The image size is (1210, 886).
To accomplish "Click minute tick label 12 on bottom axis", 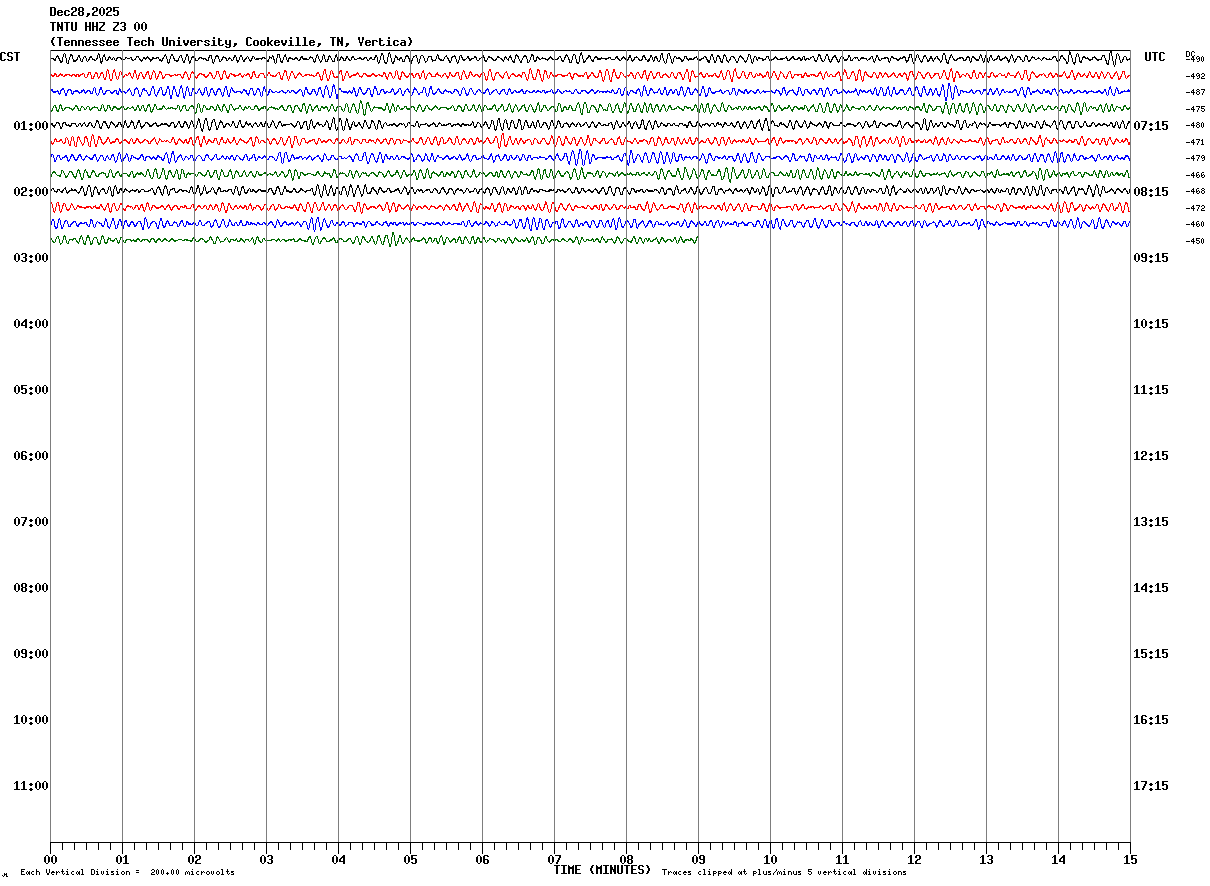I will coord(914,860).
